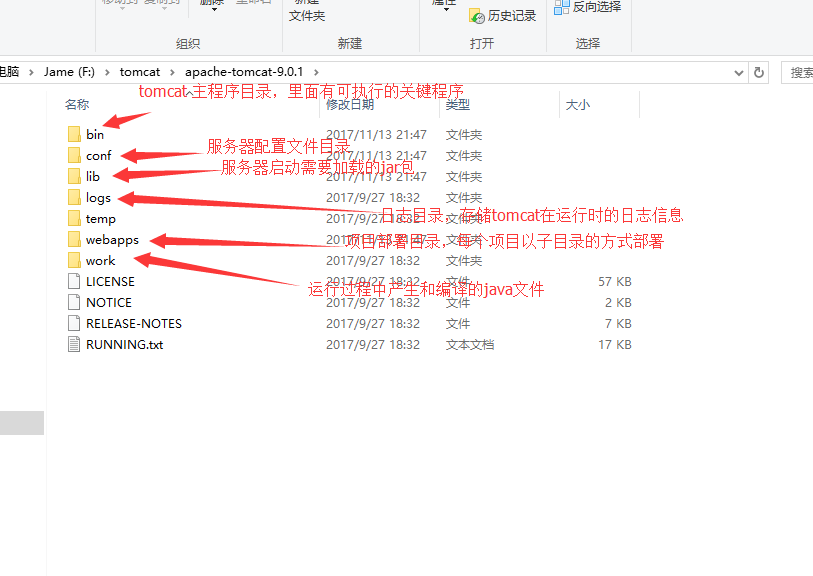813x576 pixels.
Task: Click 新建 文件夹 ribbon button
Action: point(307,10)
